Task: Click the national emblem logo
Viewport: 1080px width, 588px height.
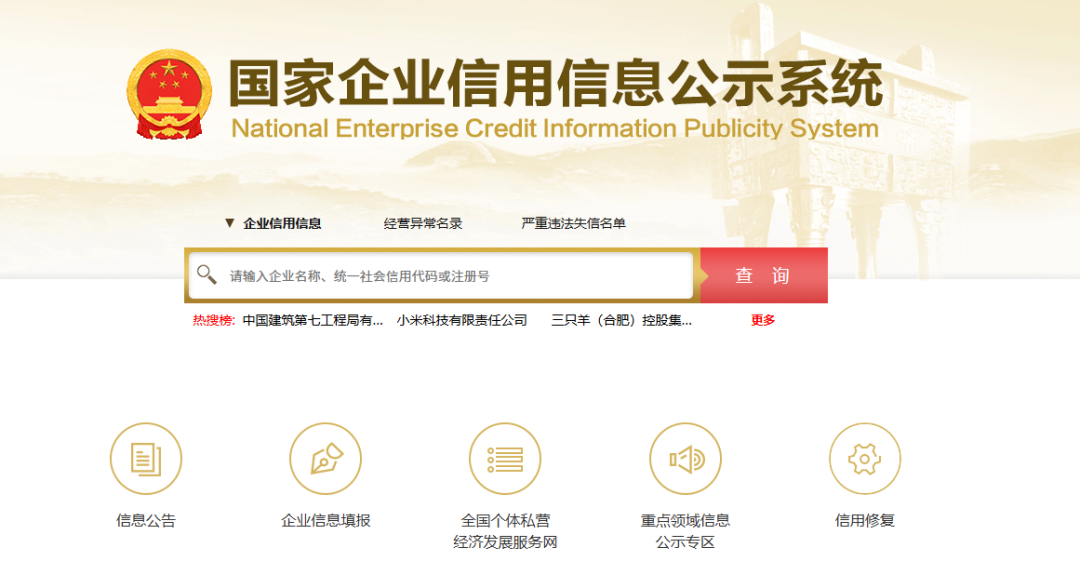Action: 169,94
